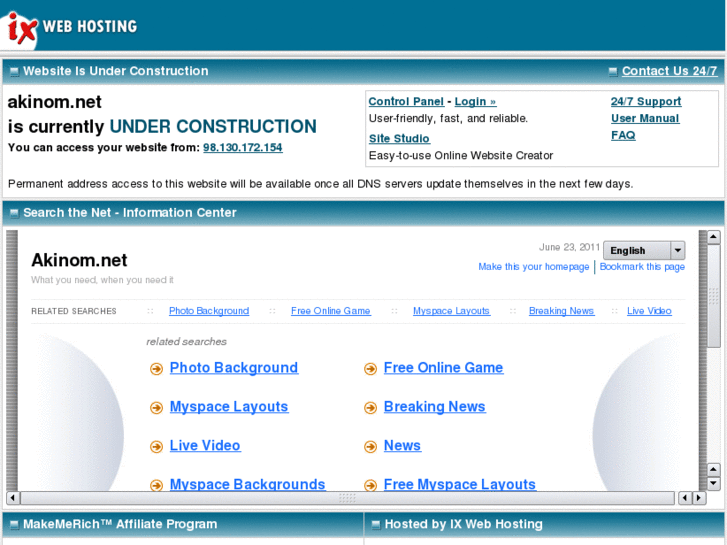
Task: Open the large Photo Background link
Action: click(x=234, y=368)
